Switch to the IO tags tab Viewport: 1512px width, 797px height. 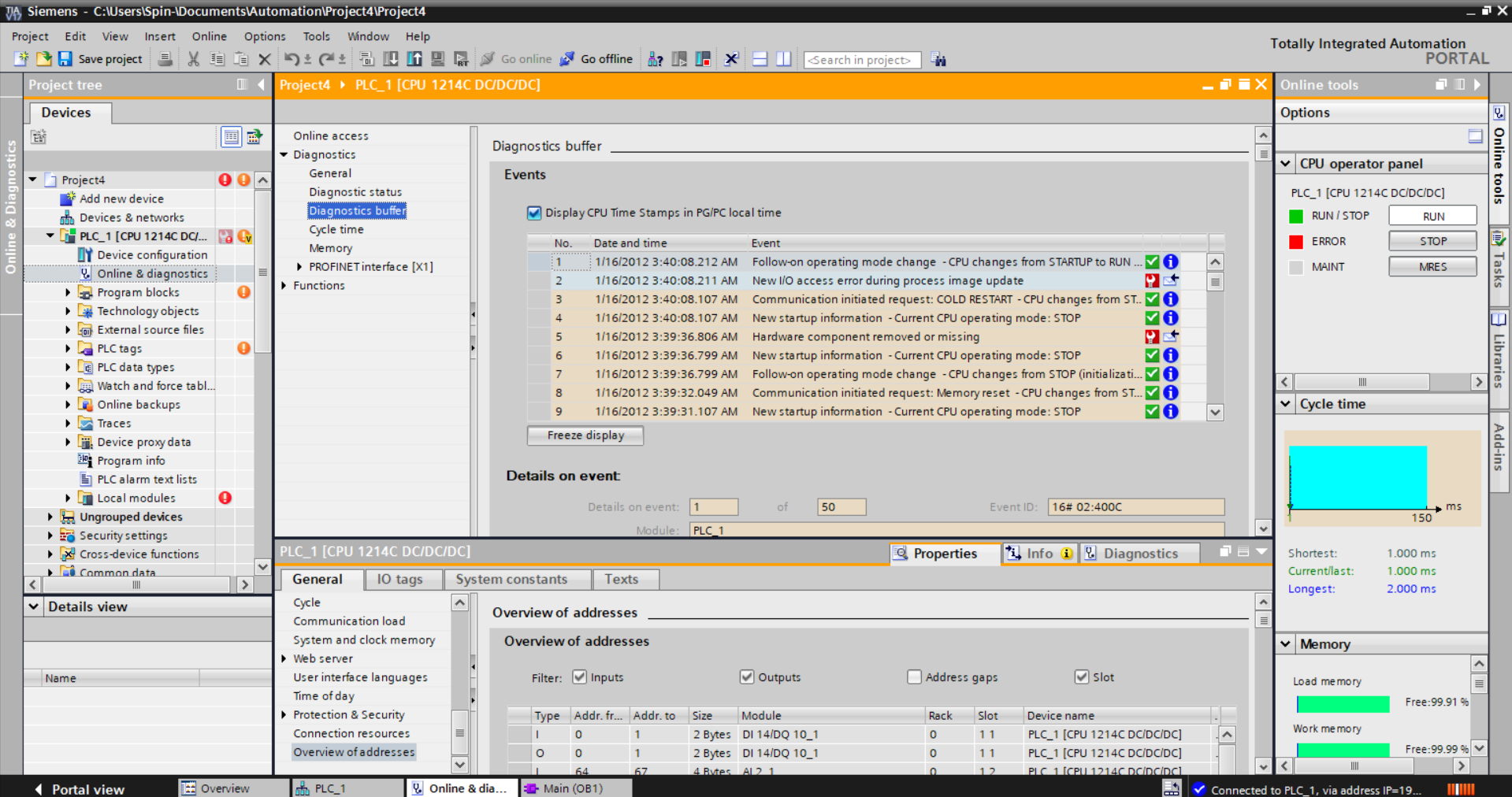click(x=399, y=580)
